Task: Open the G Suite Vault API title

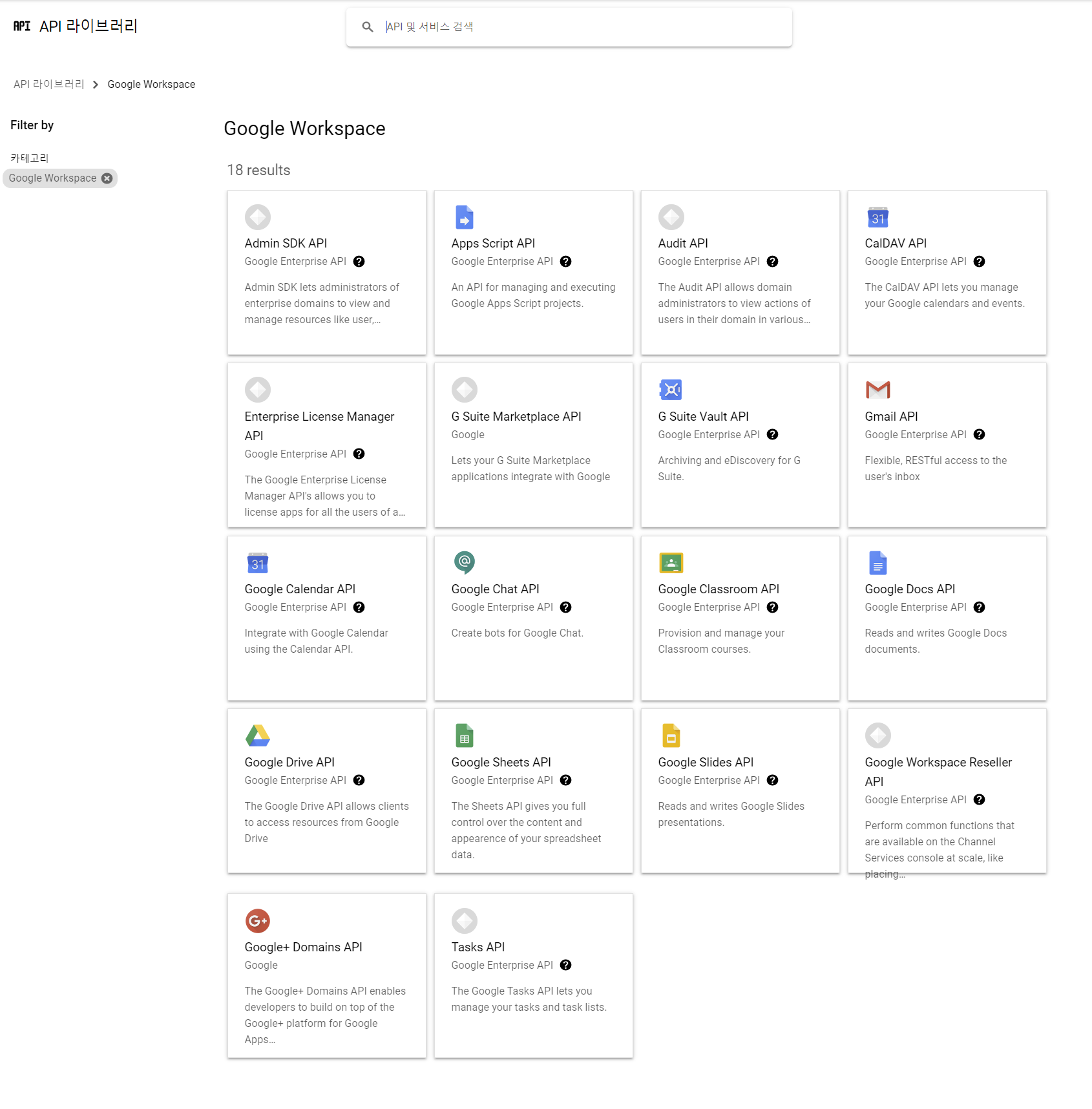Action: point(703,416)
